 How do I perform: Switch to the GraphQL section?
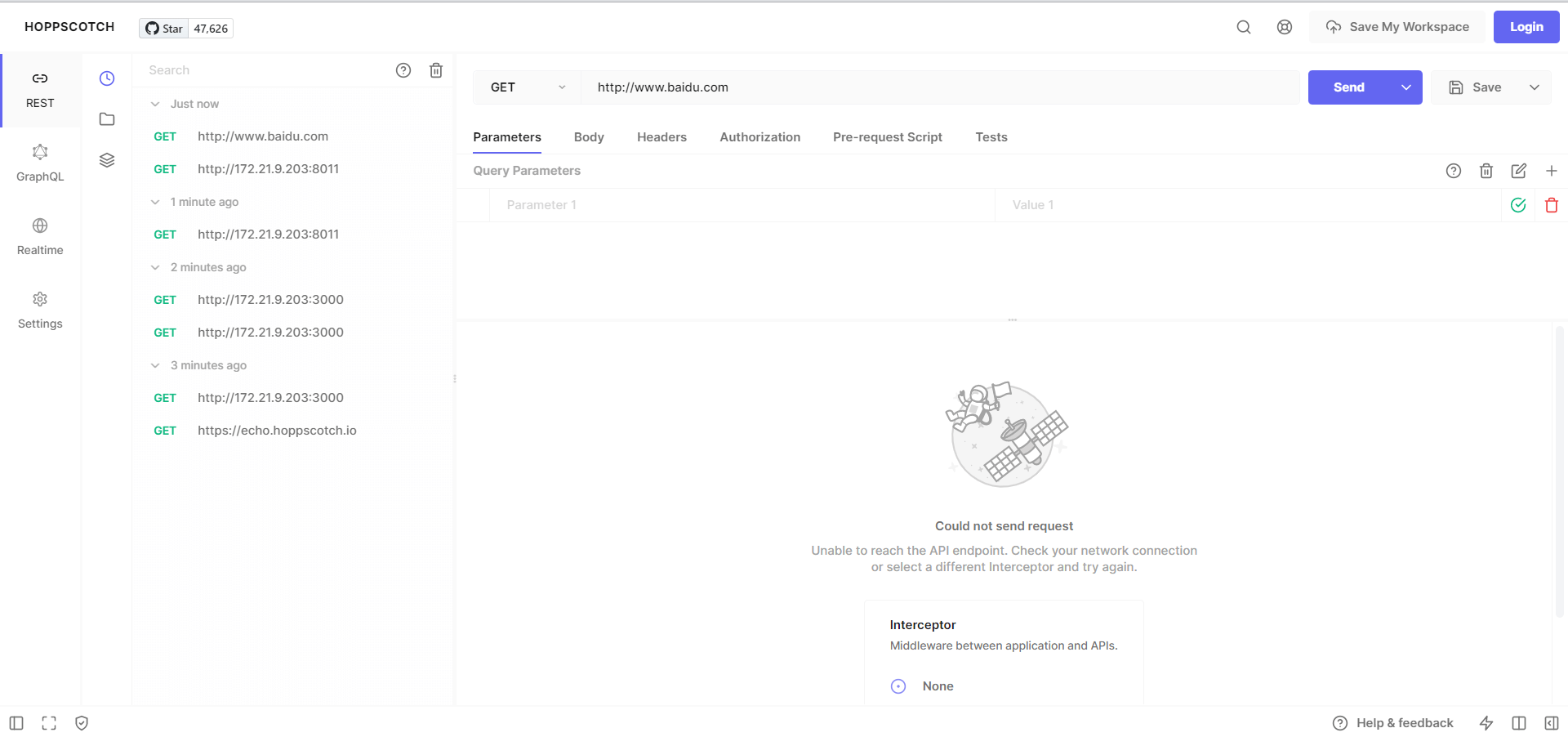[x=39, y=162]
